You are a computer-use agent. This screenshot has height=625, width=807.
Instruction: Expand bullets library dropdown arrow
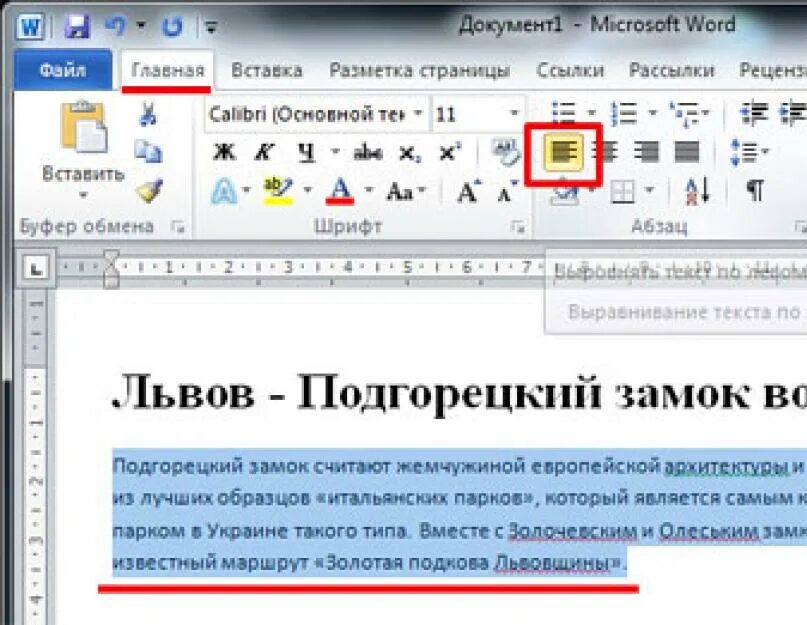point(591,112)
